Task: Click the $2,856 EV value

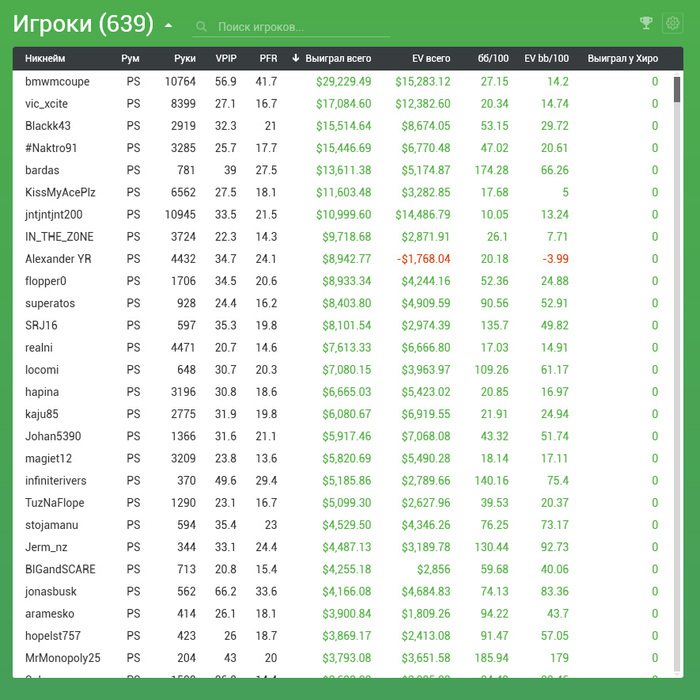Action: point(433,569)
